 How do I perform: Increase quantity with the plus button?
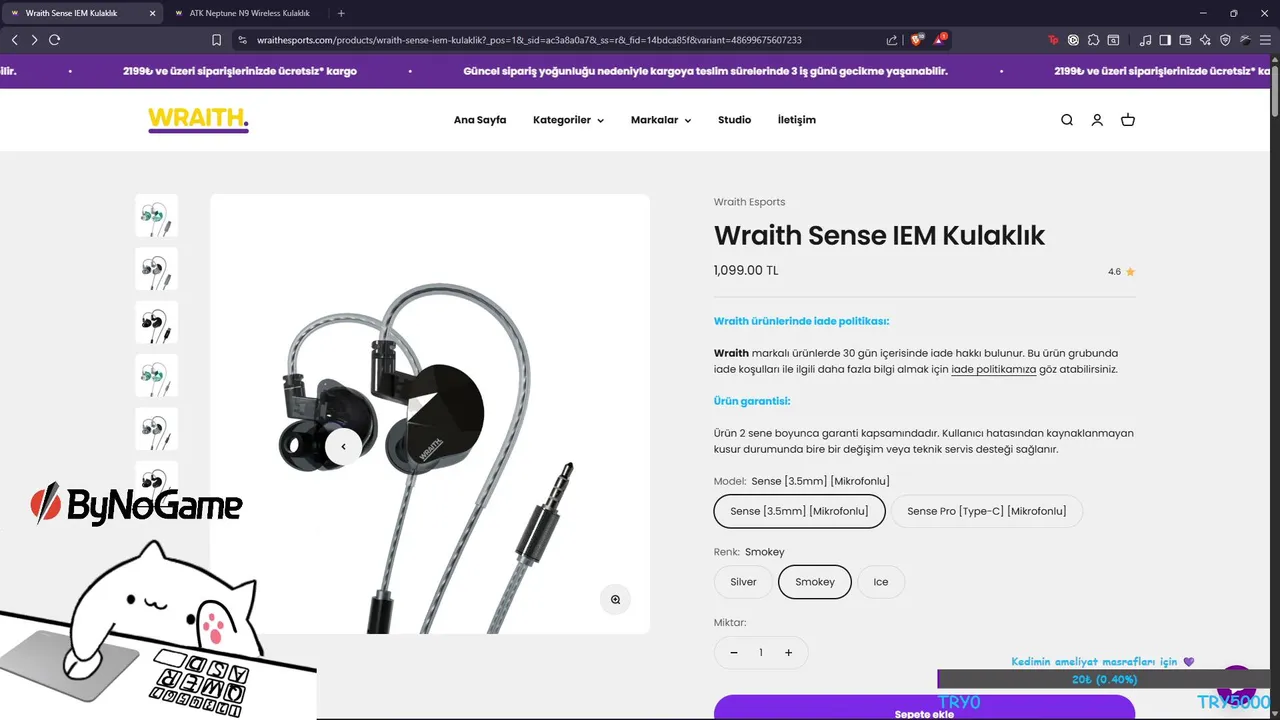(x=788, y=653)
